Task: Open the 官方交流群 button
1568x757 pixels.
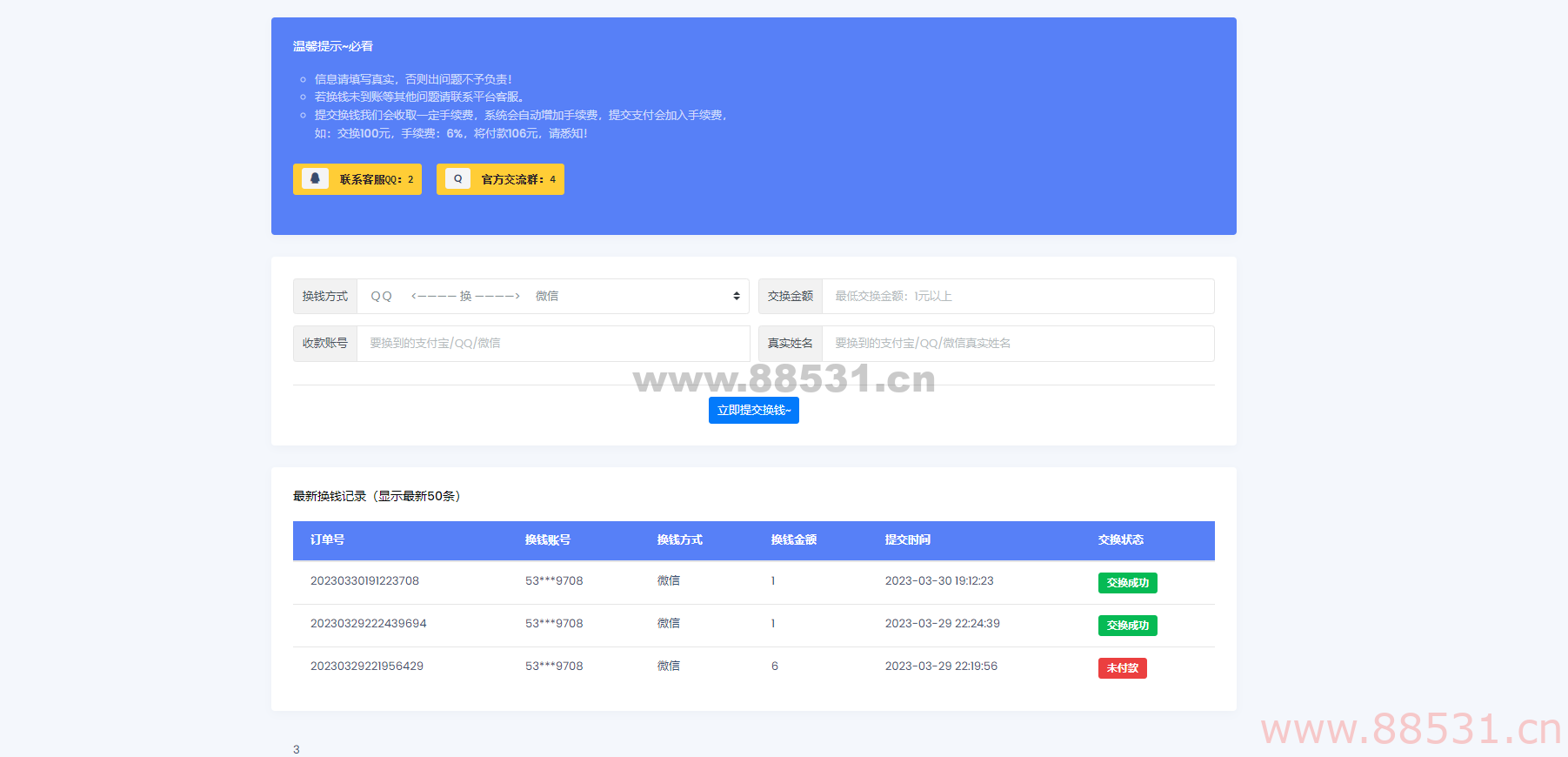Action: click(500, 179)
